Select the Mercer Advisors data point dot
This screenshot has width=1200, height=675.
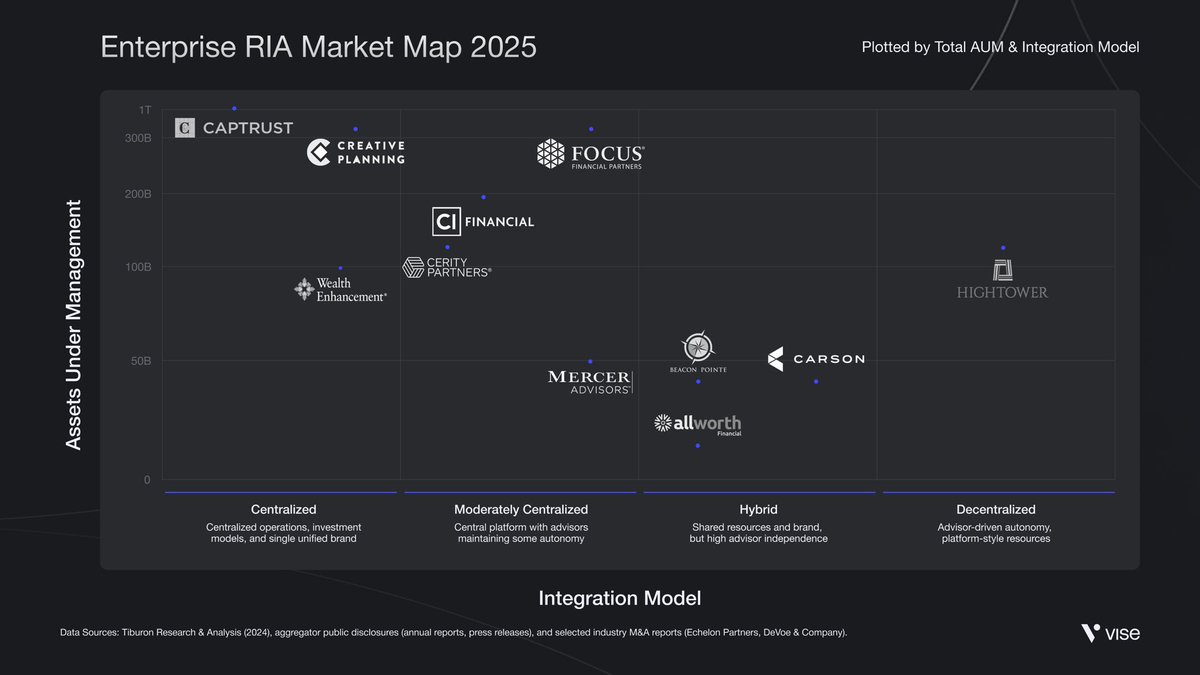pos(590,361)
